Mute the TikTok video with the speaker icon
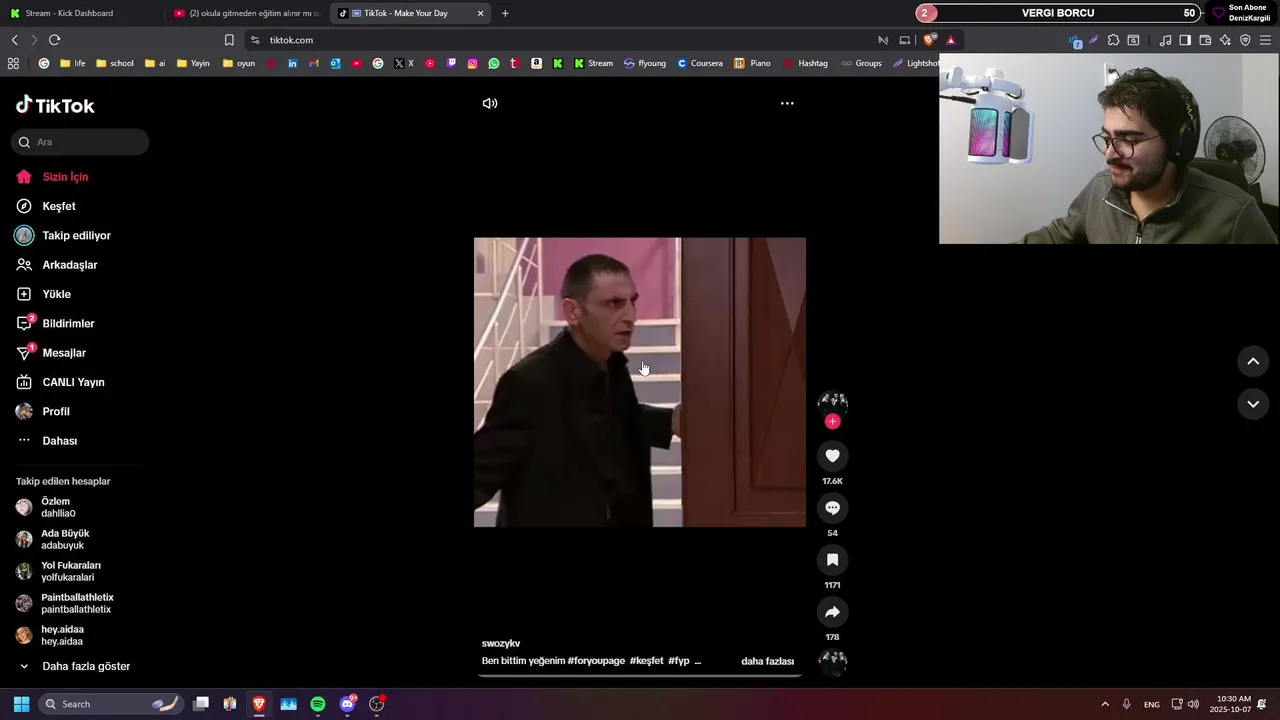 click(x=490, y=103)
